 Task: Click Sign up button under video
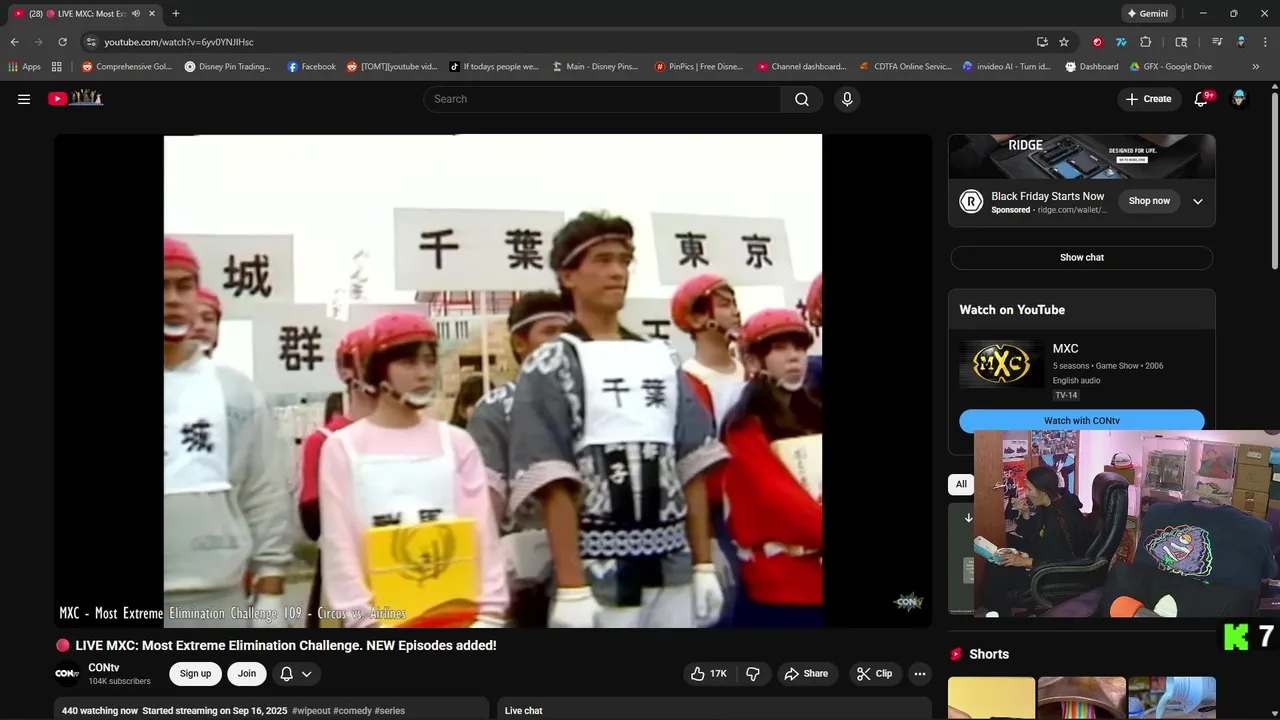[195, 674]
